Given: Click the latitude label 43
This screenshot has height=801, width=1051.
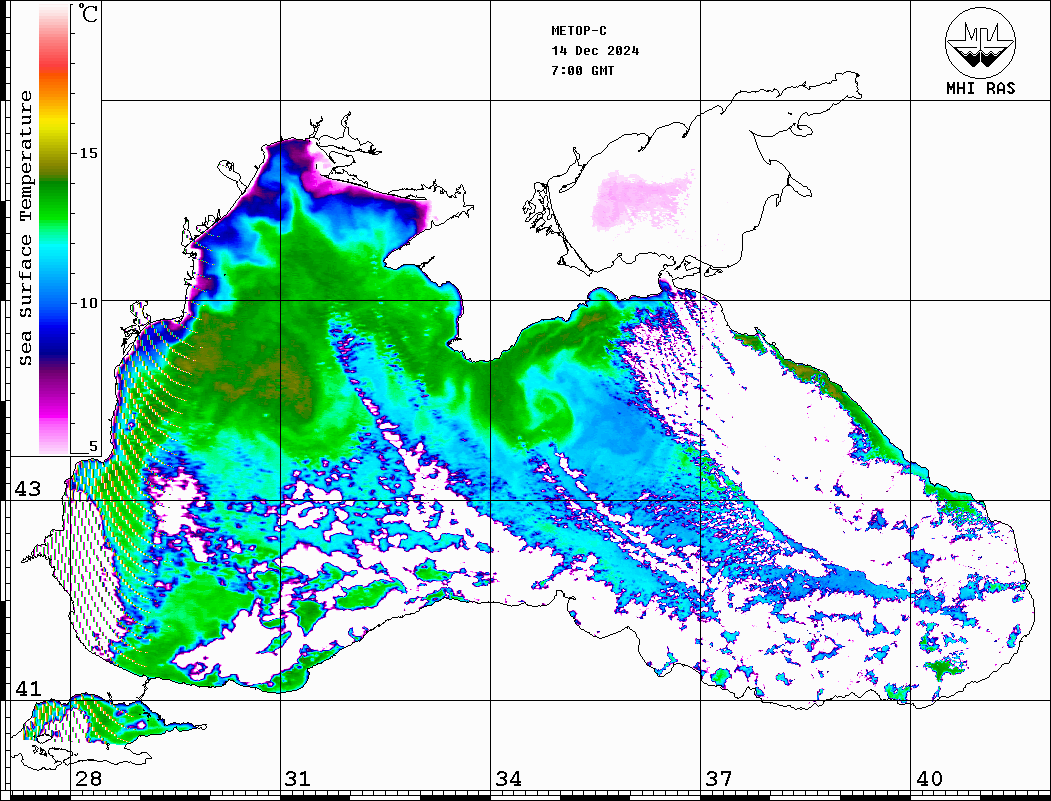Looking at the screenshot, I should point(28,489).
